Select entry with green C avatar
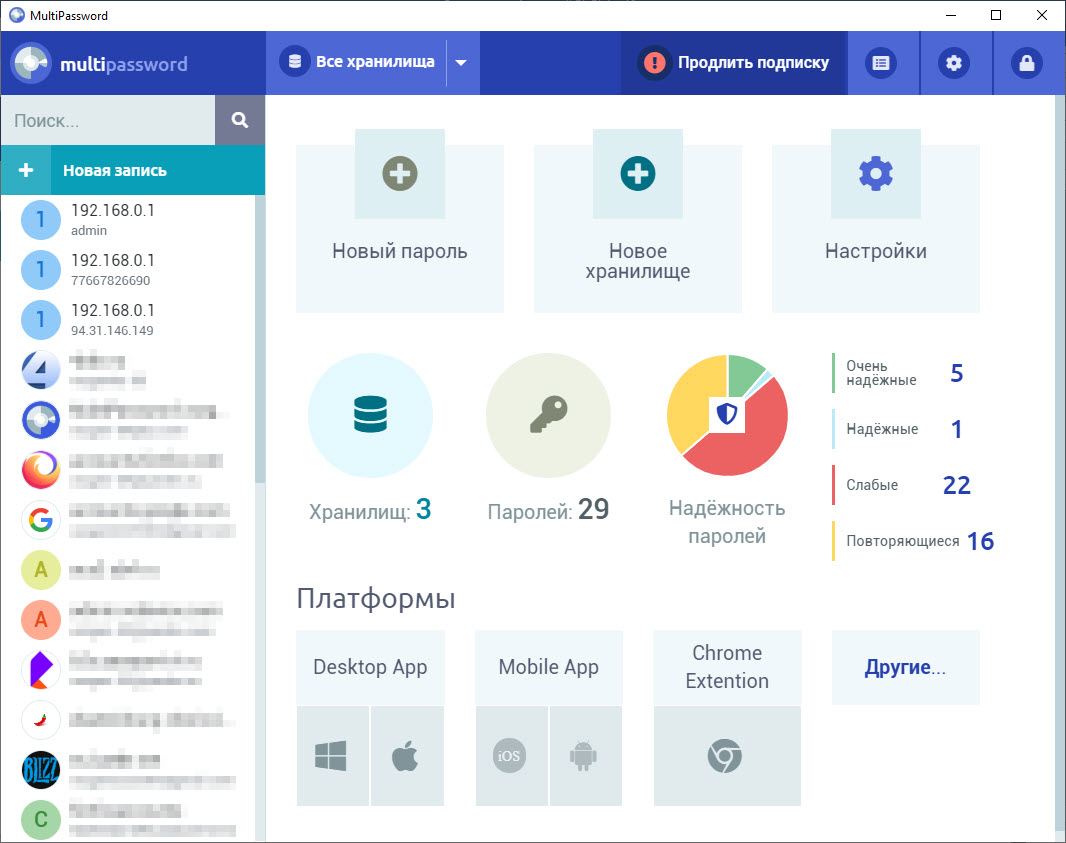The image size is (1066, 843). tap(128, 819)
